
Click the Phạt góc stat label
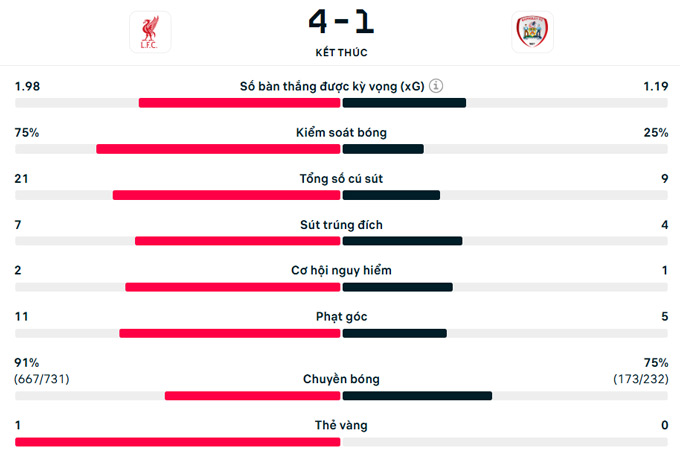(x=340, y=317)
